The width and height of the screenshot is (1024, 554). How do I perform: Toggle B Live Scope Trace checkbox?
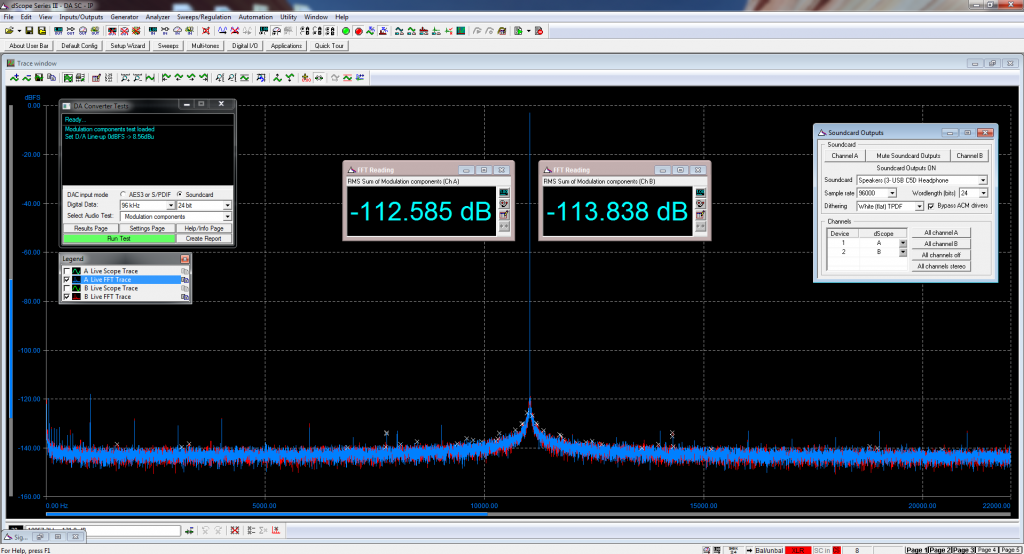point(67,288)
